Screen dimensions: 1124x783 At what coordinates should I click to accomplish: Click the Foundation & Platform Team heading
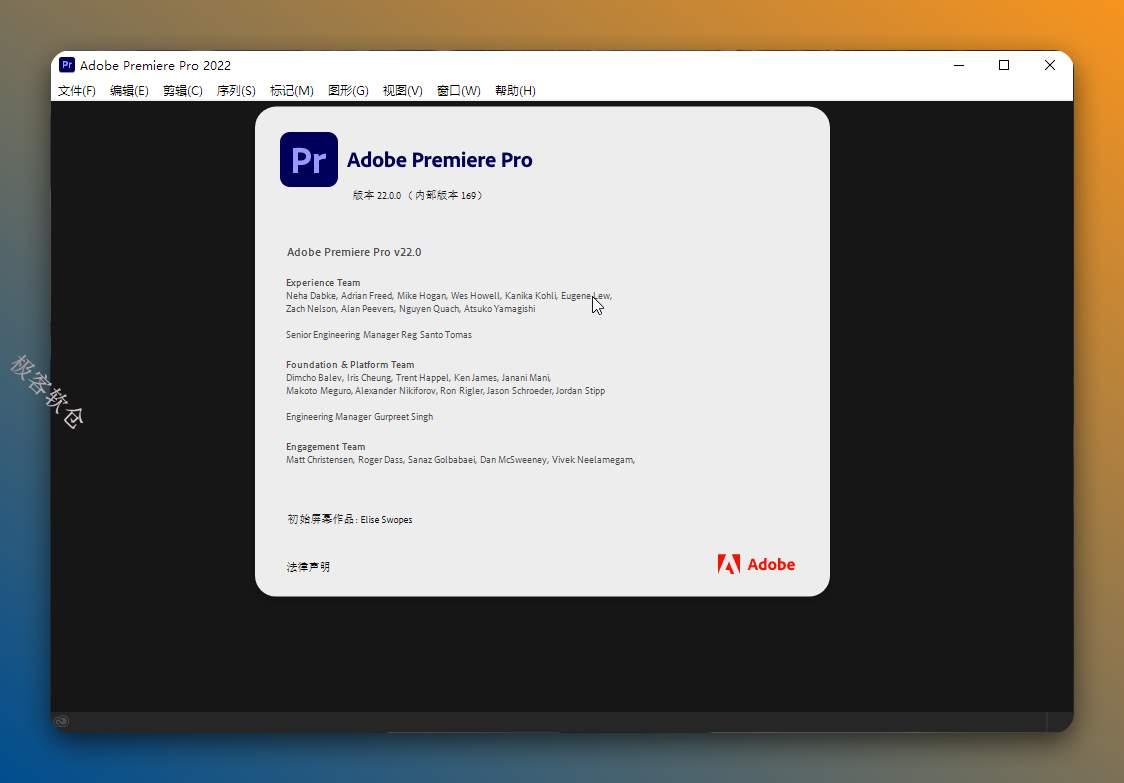coord(350,364)
